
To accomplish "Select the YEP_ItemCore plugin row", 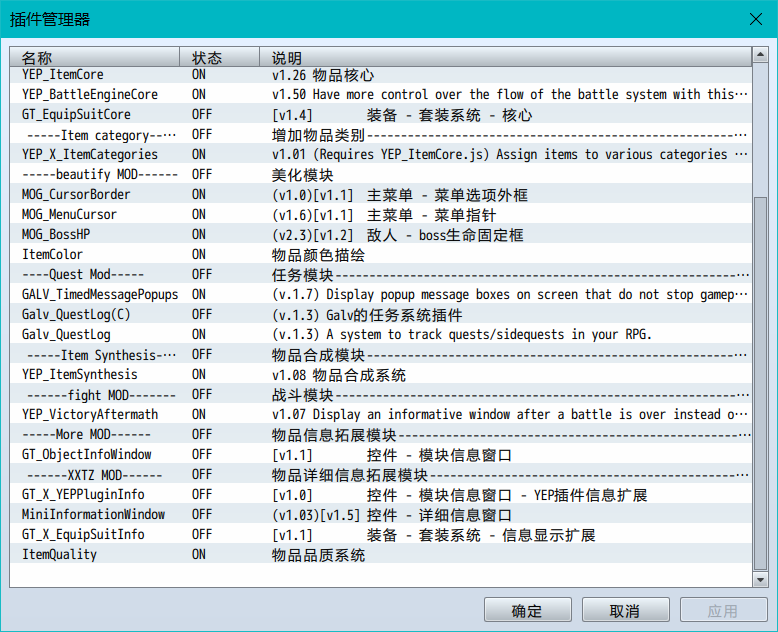I will [x=381, y=74].
